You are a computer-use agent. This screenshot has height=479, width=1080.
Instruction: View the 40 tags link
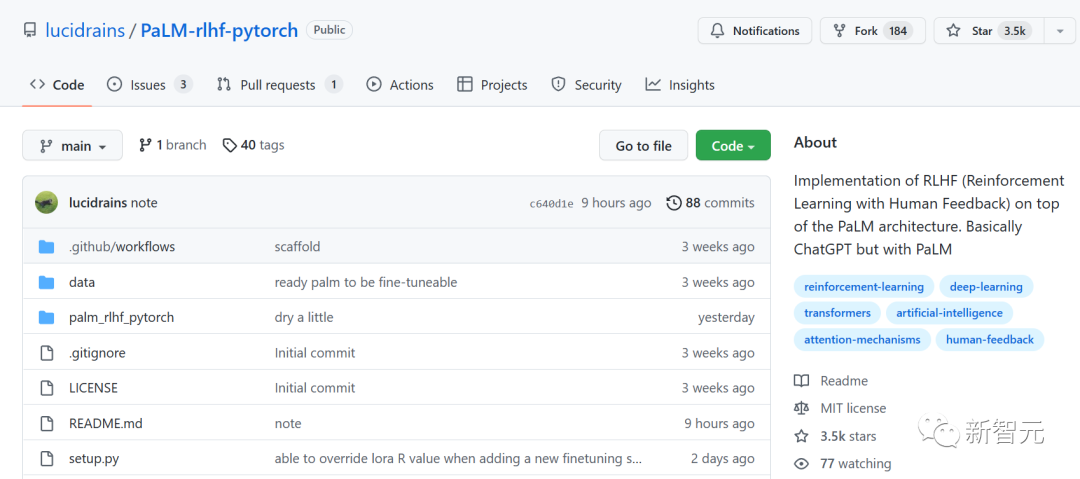coord(254,145)
